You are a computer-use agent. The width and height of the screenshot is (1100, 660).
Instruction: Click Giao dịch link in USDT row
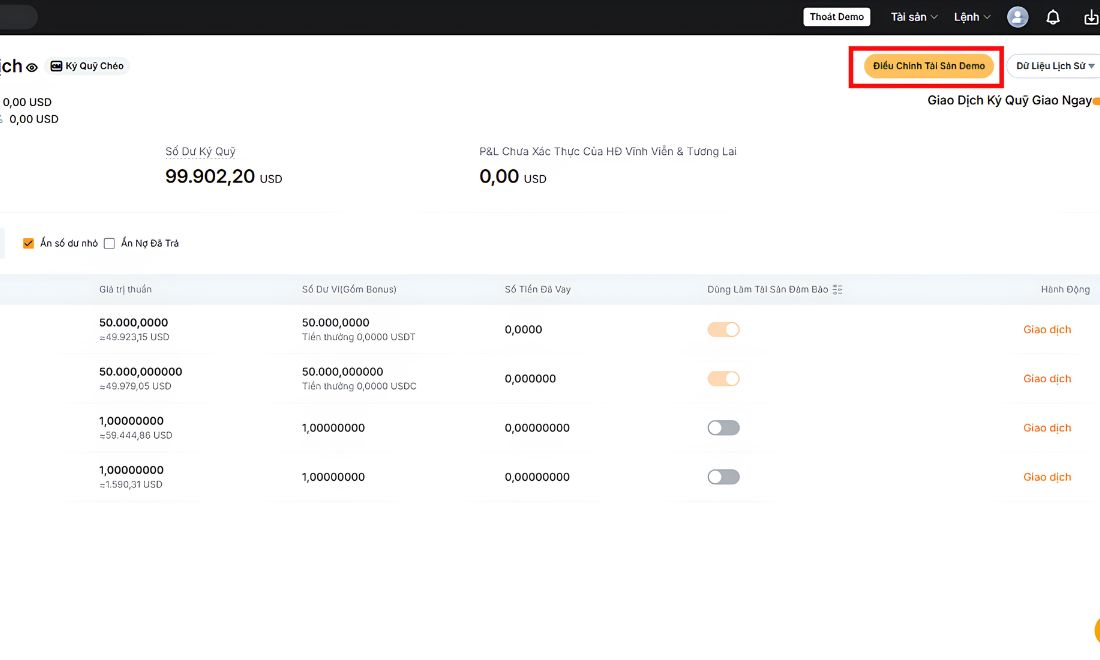pos(1047,330)
